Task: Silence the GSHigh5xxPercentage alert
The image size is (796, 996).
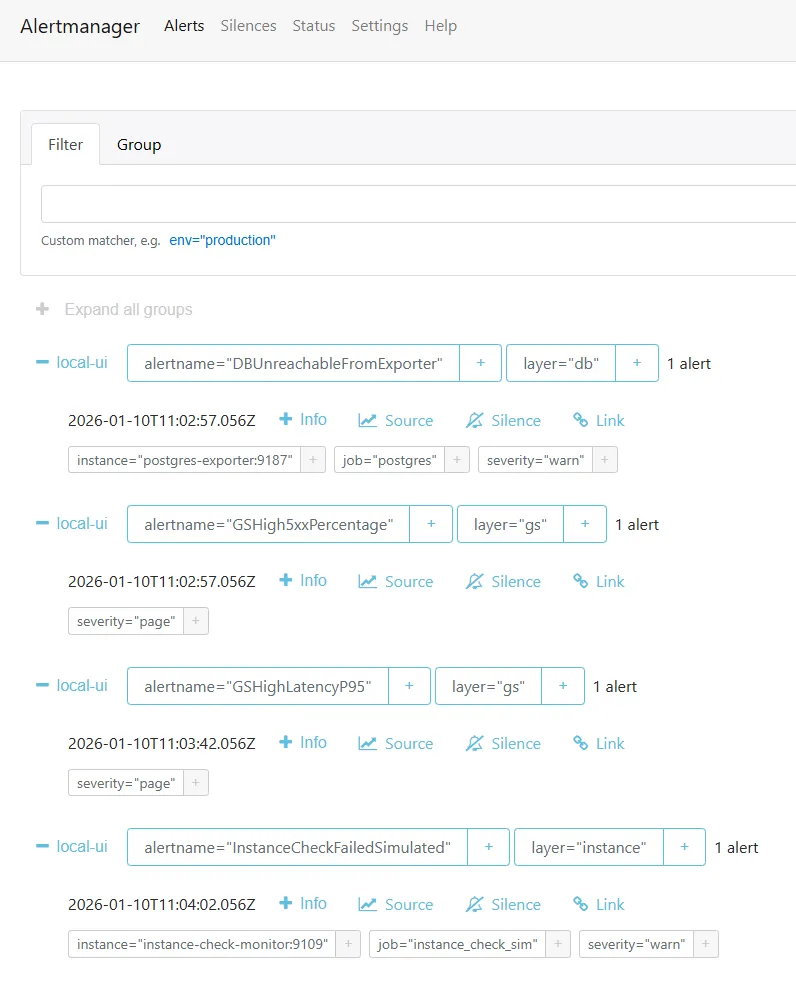Action: click(503, 581)
